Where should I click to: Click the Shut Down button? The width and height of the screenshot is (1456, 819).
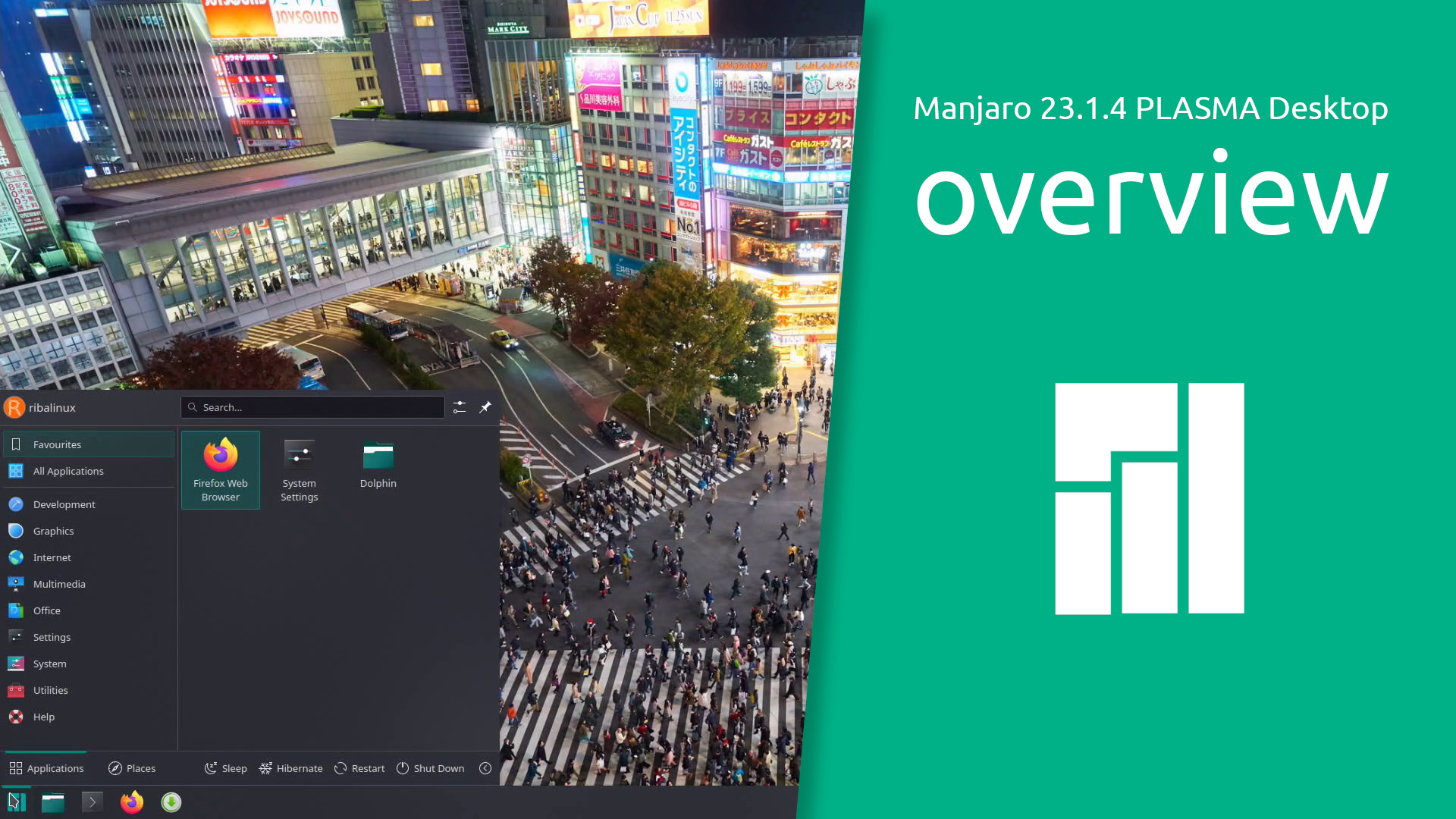click(x=431, y=768)
